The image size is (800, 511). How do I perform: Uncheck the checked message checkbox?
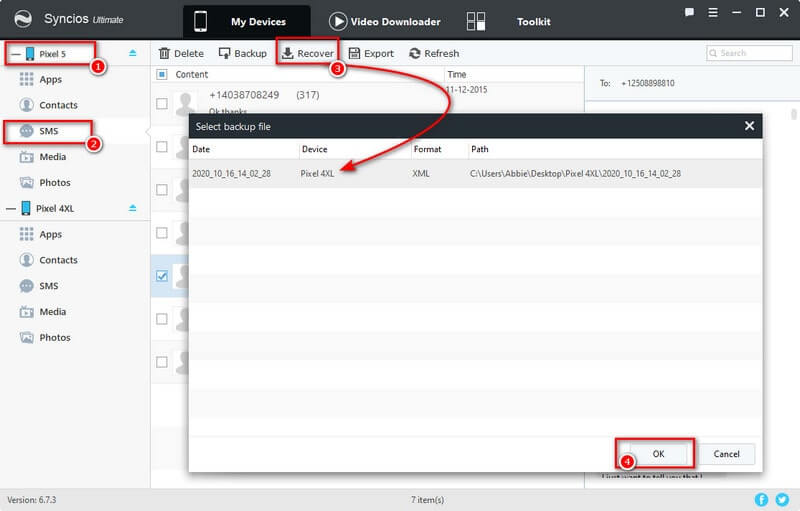pyautogui.click(x=162, y=276)
